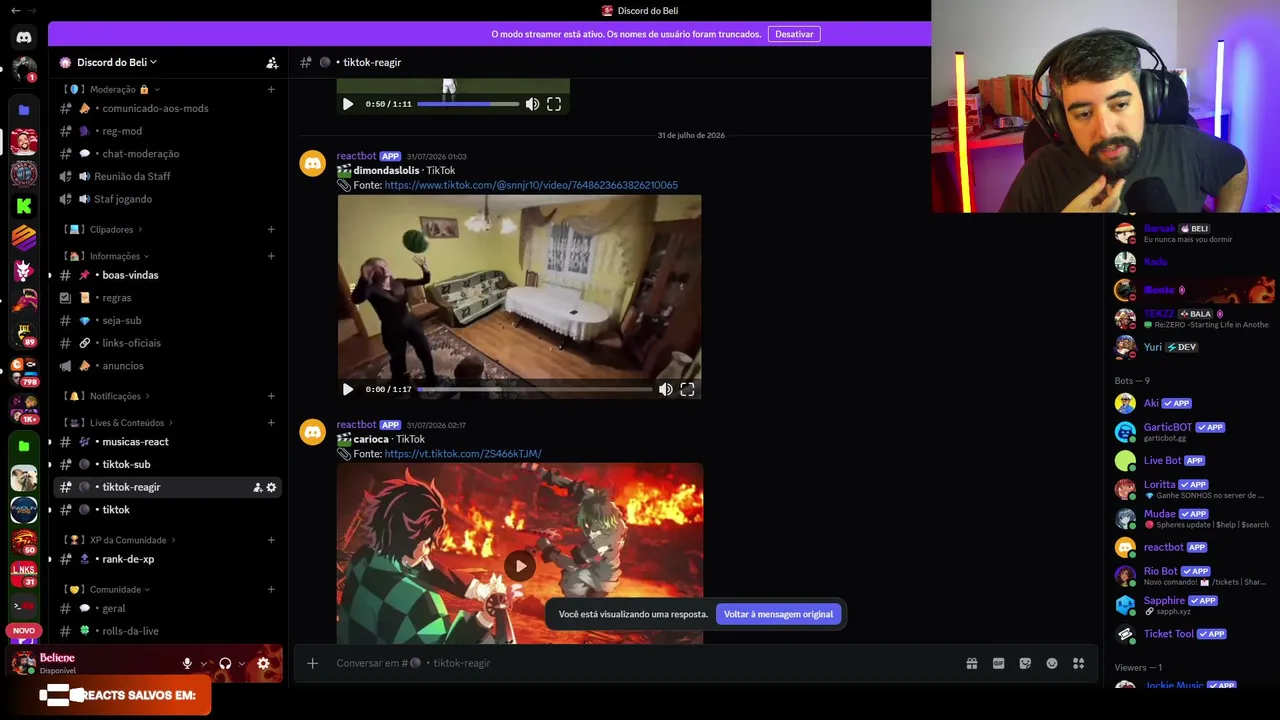Viewport: 1280px width, 720px height.
Task: Deafen with headphones toggle in user panel
Action: click(x=225, y=663)
